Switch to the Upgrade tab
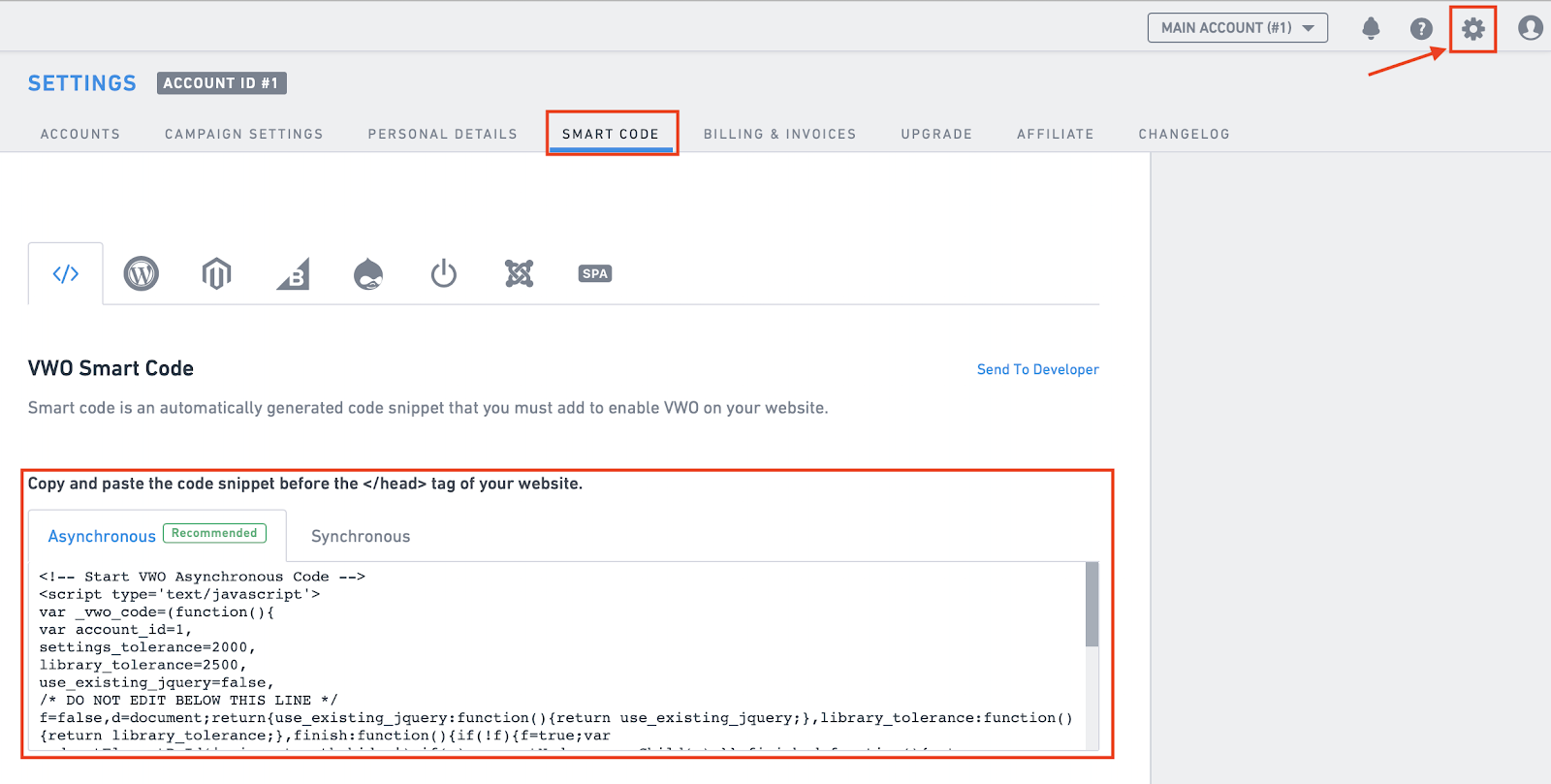This screenshot has width=1551, height=784. pyautogui.click(x=936, y=134)
